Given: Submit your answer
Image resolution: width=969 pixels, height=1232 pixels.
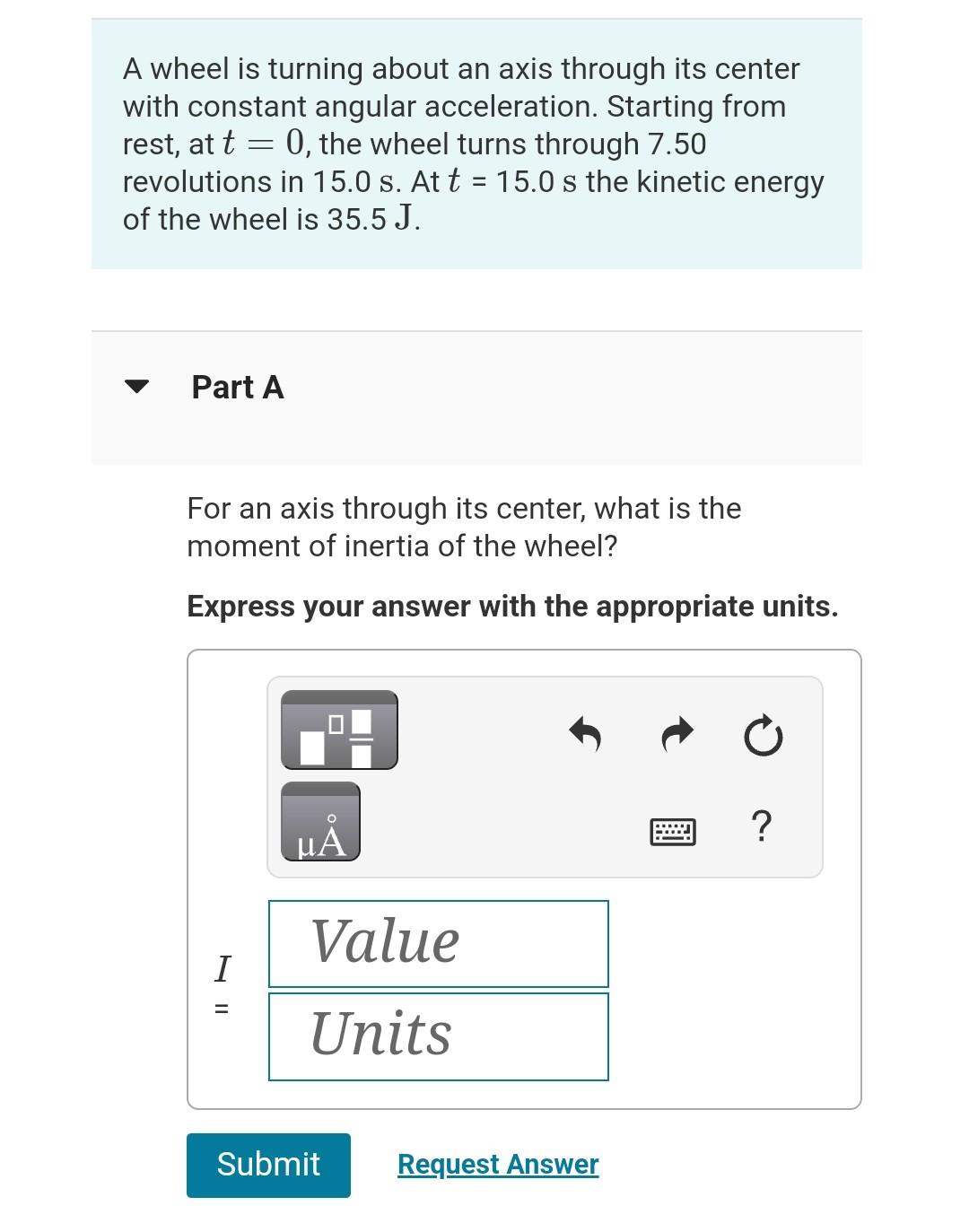Looking at the screenshot, I should pyautogui.click(x=267, y=1164).
